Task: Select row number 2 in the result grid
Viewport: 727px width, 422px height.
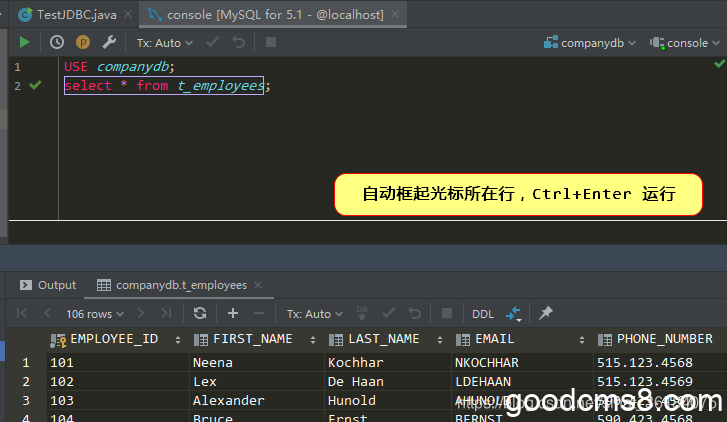Action: pos(26,382)
